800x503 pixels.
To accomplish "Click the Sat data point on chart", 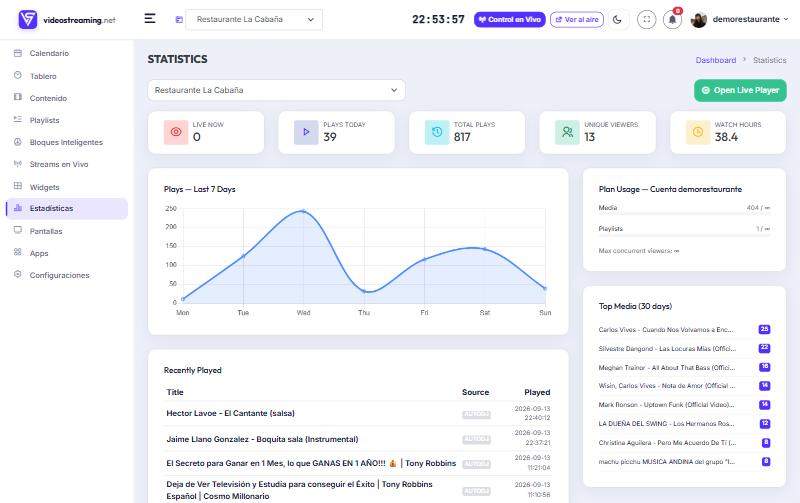I will (x=485, y=249).
